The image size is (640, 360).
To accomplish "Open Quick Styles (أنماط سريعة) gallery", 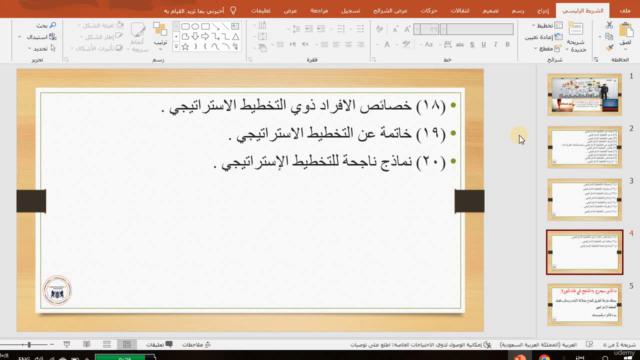I will (138, 37).
